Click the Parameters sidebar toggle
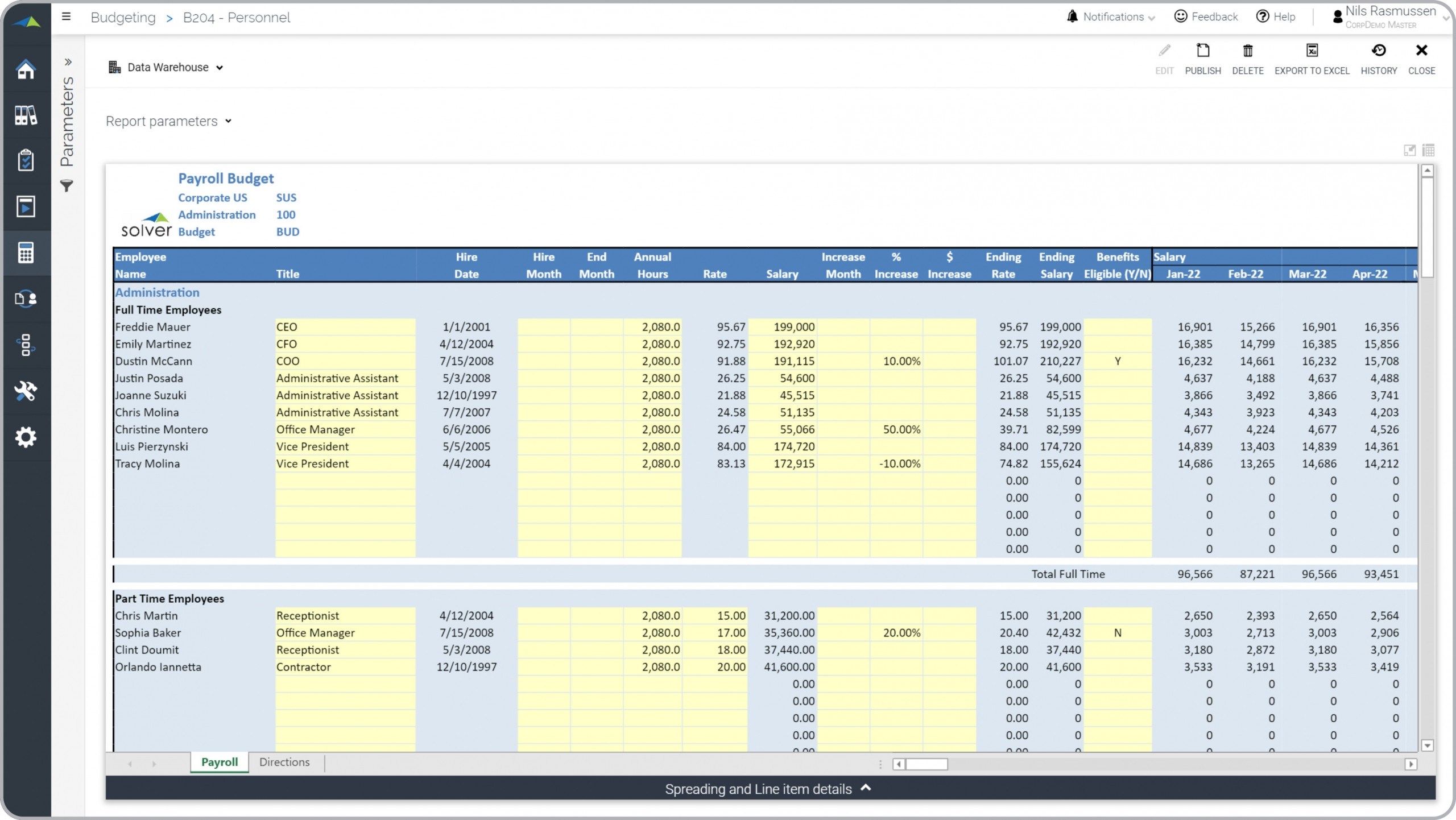 click(x=67, y=62)
